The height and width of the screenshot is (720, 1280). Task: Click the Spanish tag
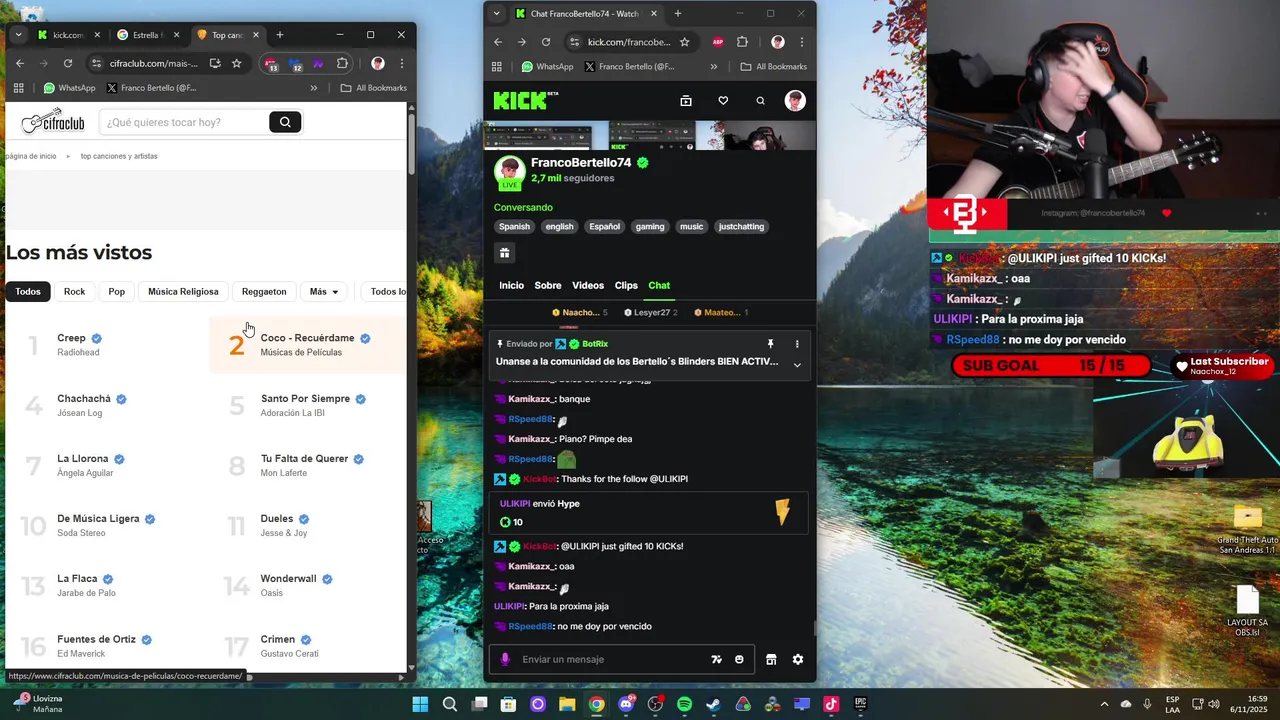[x=514, y=227]
